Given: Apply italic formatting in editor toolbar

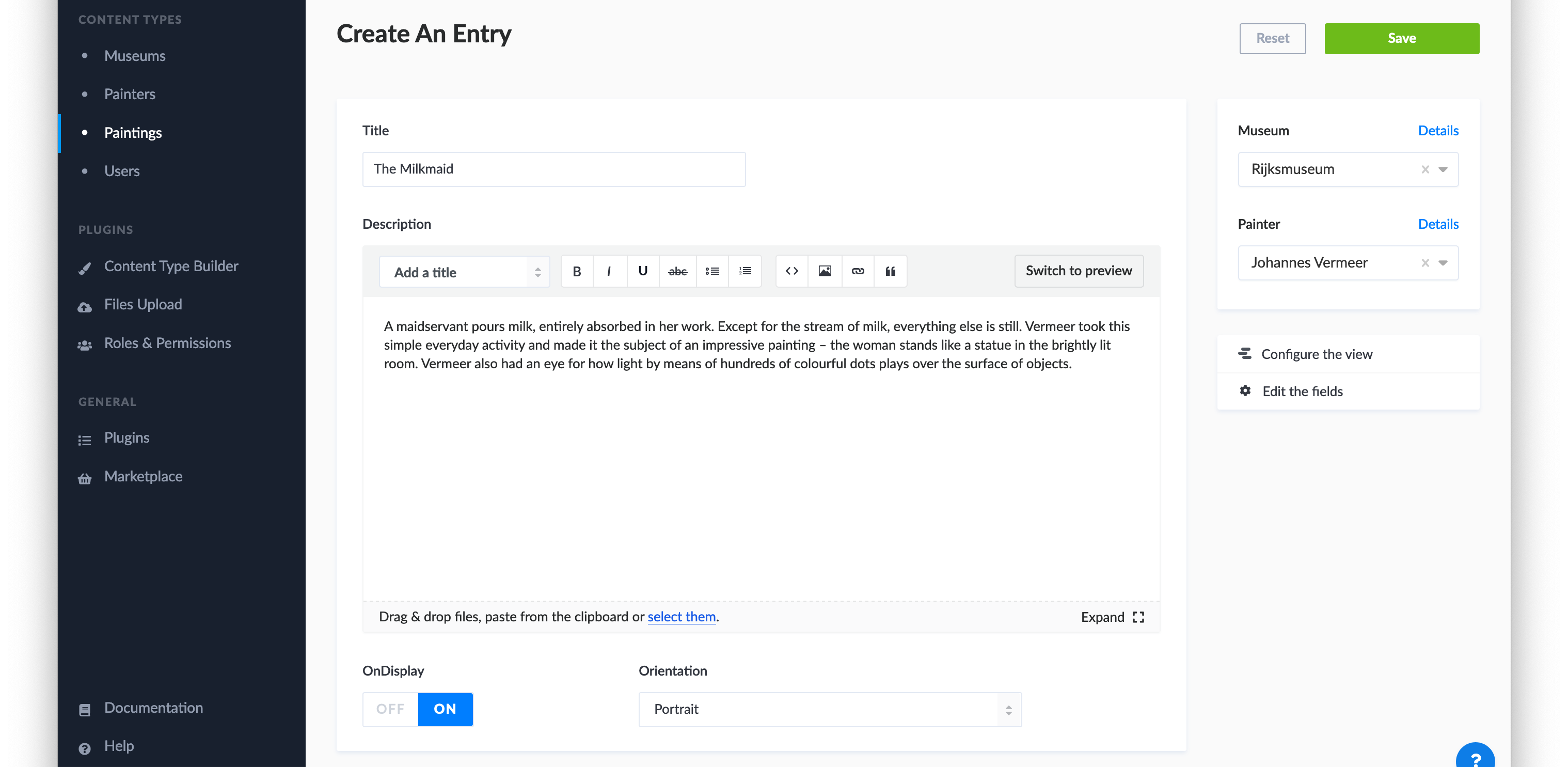Looking at the screenshot, I should click(x=609, y=271).
